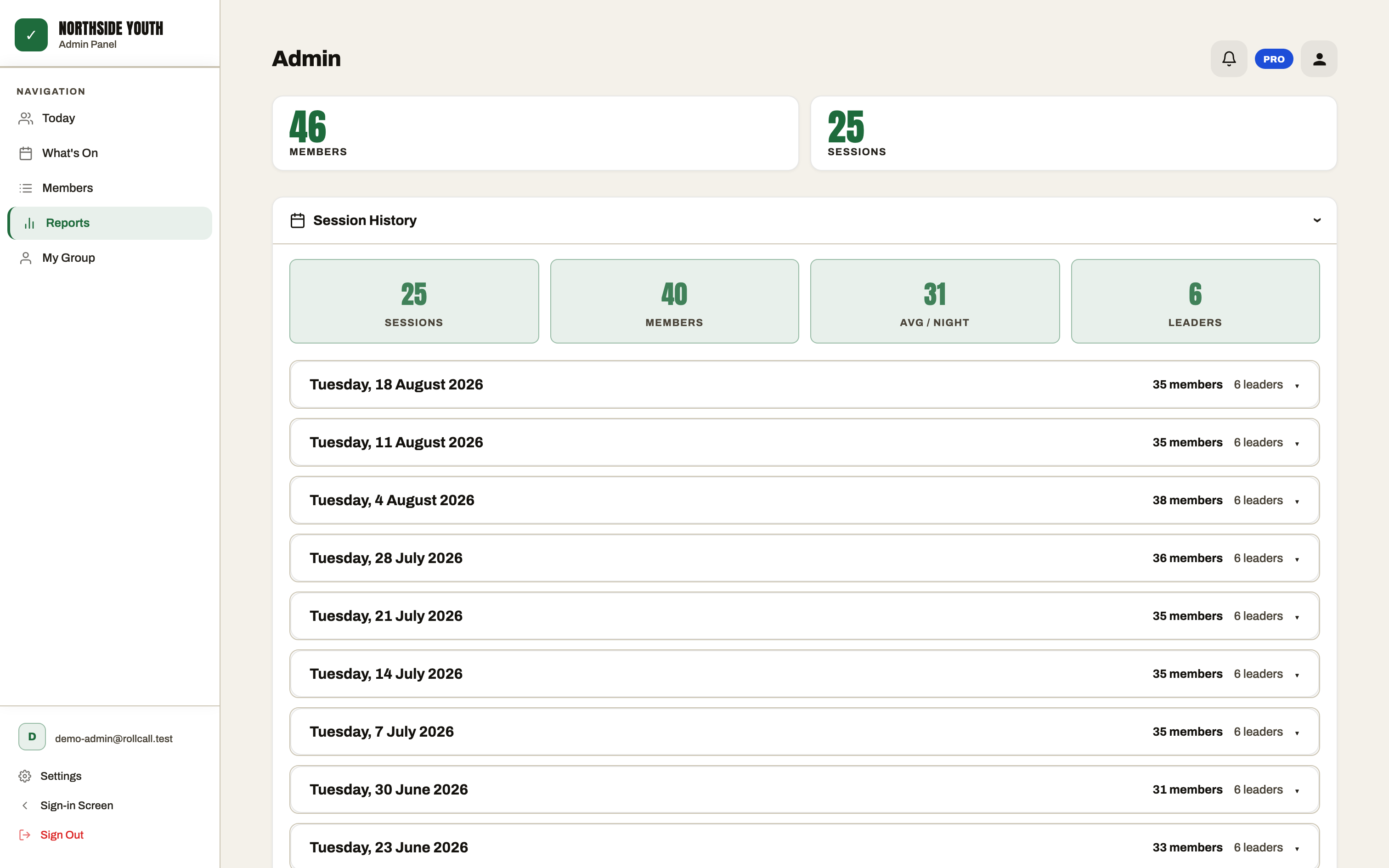1389x868 pixels.
Task: Expand Tuesday, 11 August 2026 session arrow
Action: tap(1297, 444)
